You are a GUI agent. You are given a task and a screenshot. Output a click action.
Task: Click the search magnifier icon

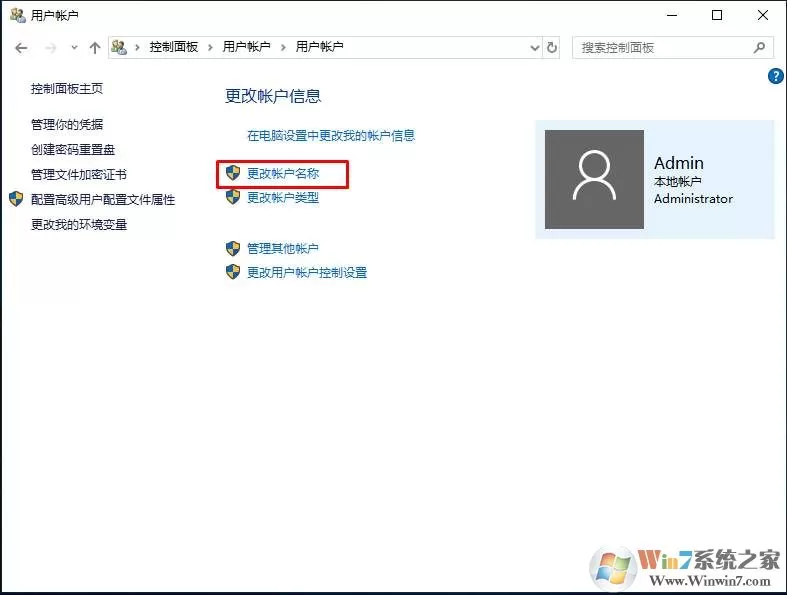click(759, 48)
